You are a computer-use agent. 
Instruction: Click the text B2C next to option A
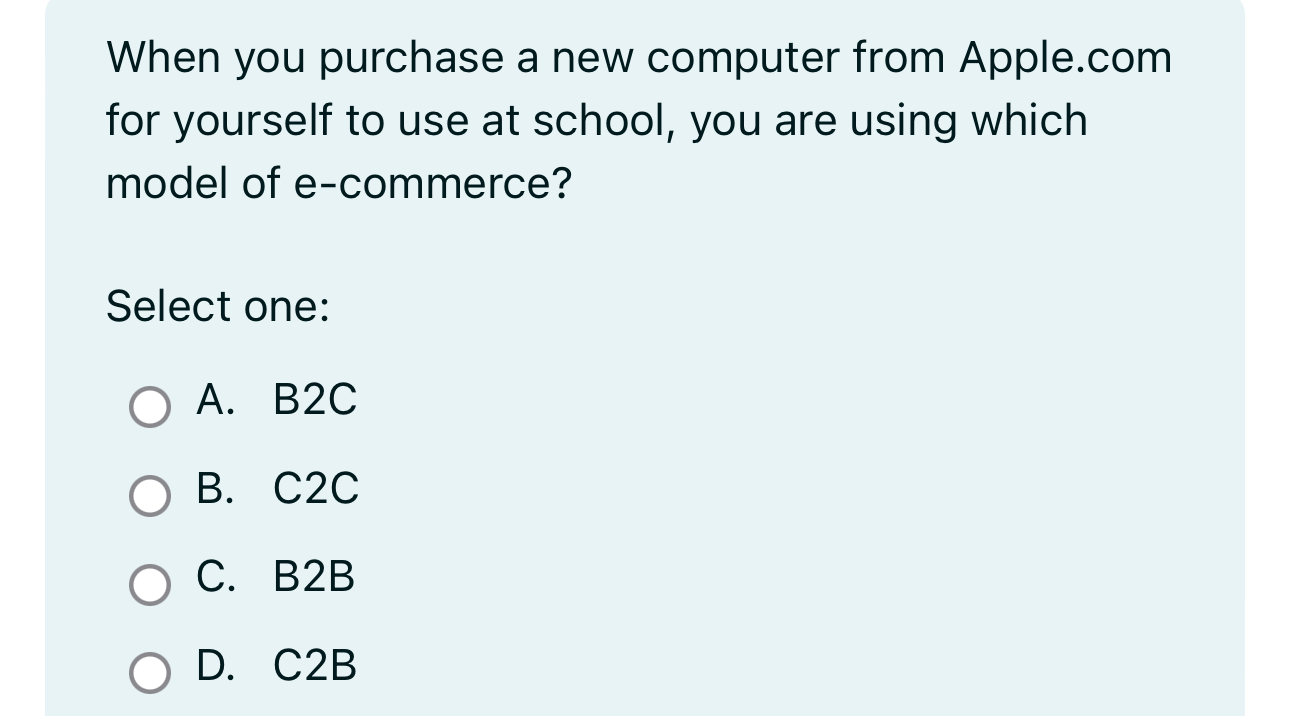point(316,401)
